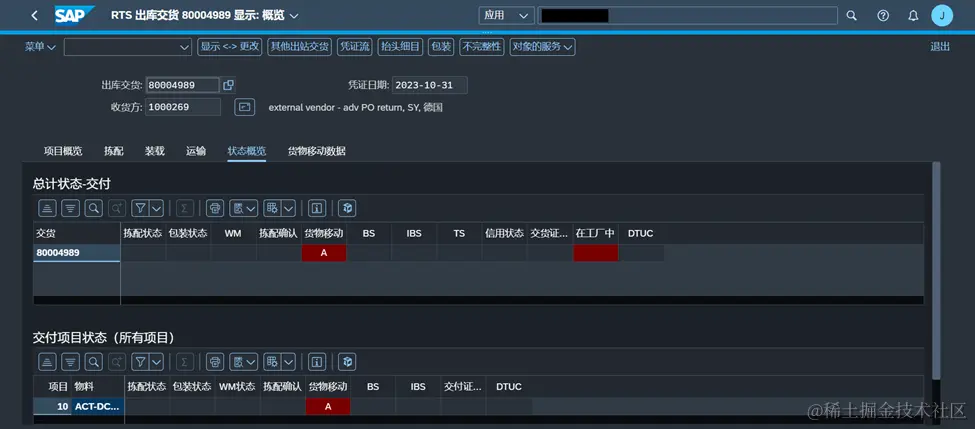Open export dropdown in 交付项目状态 toolbar

pyautogui.click(x=244, y=361)
